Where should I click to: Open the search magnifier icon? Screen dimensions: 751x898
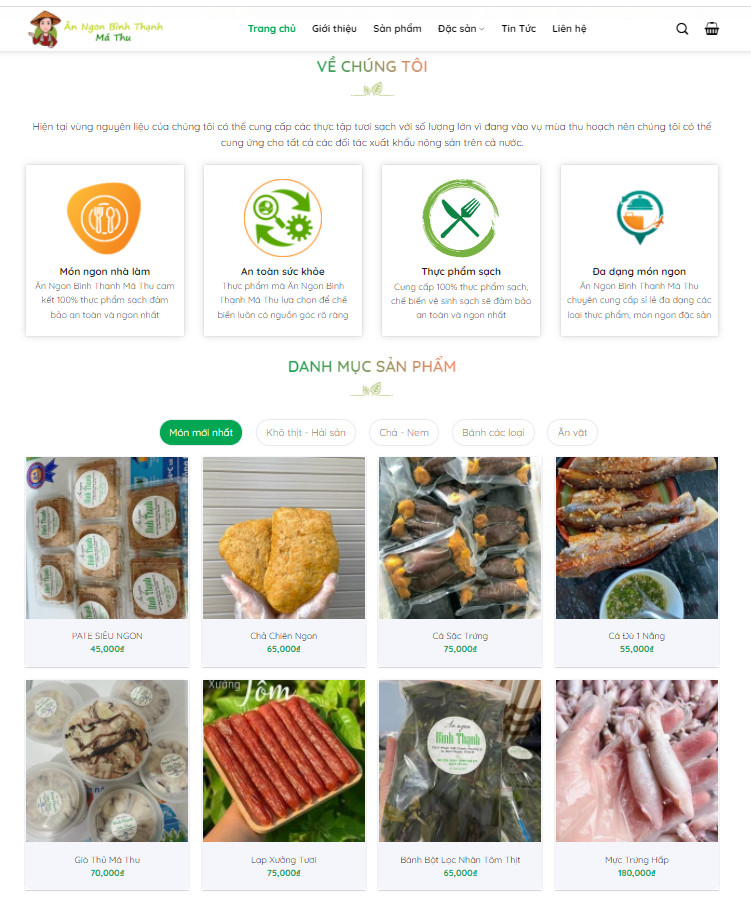[x=682, y=29]
